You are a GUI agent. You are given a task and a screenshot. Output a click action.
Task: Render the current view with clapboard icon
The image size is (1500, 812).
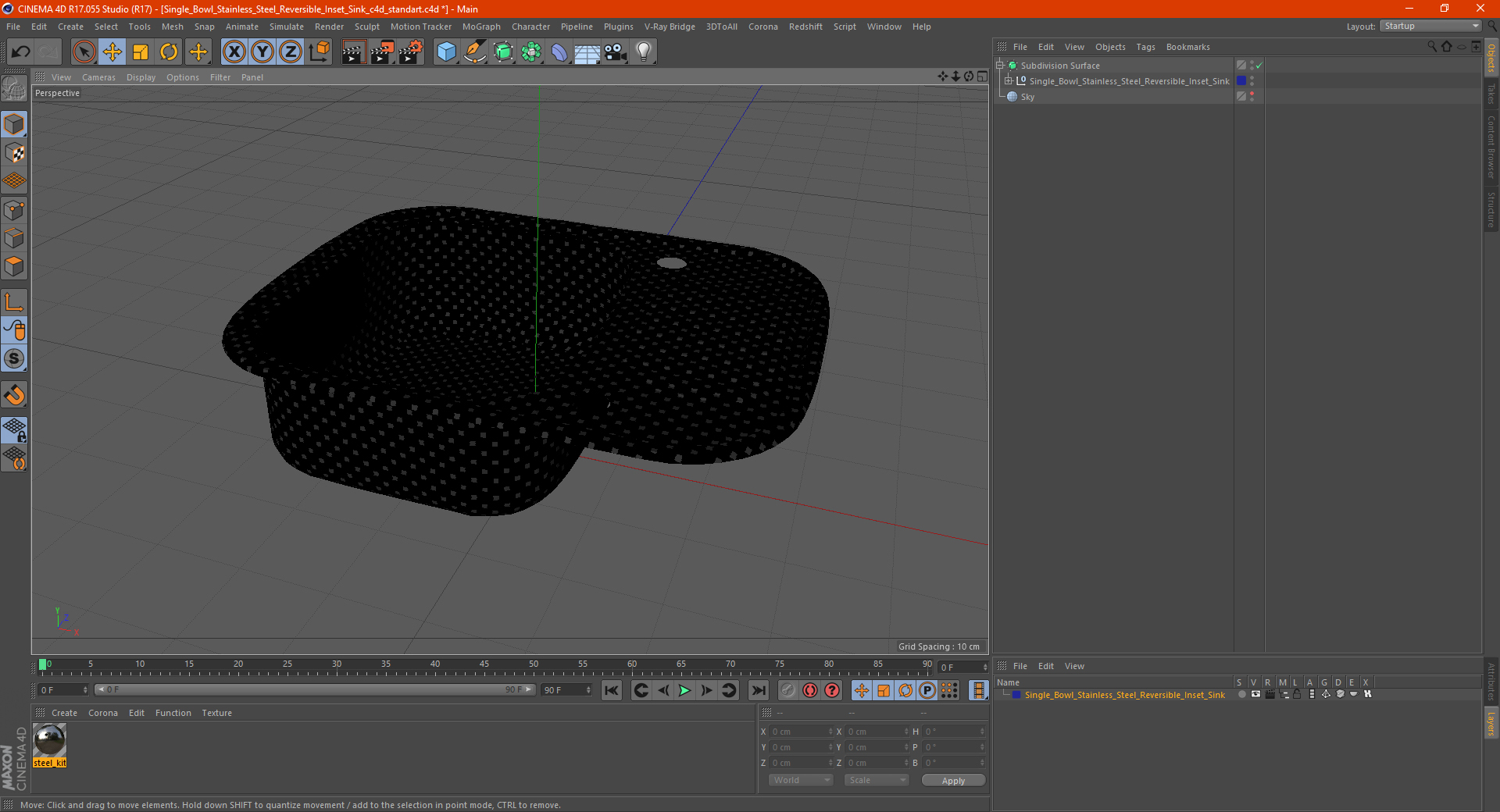click(353, 52)
